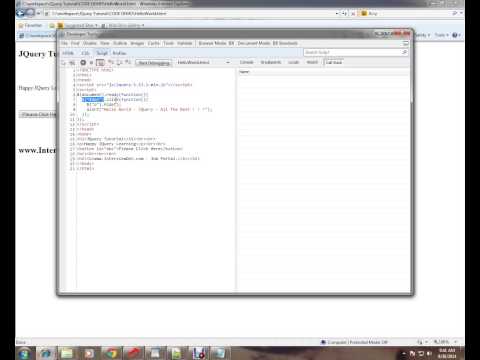Click the clear browser cache icon

pyautogui.click(x=72, y=63)
